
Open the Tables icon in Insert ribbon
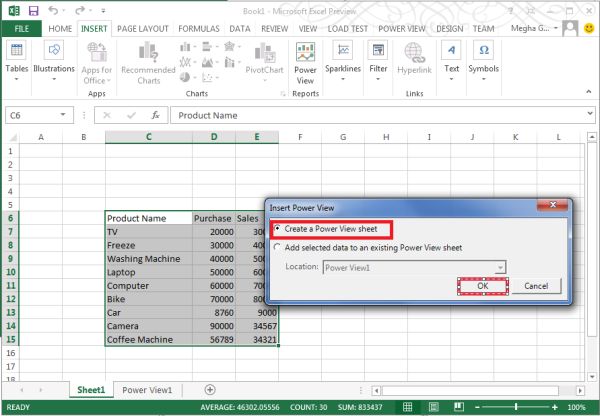(16, 51)
